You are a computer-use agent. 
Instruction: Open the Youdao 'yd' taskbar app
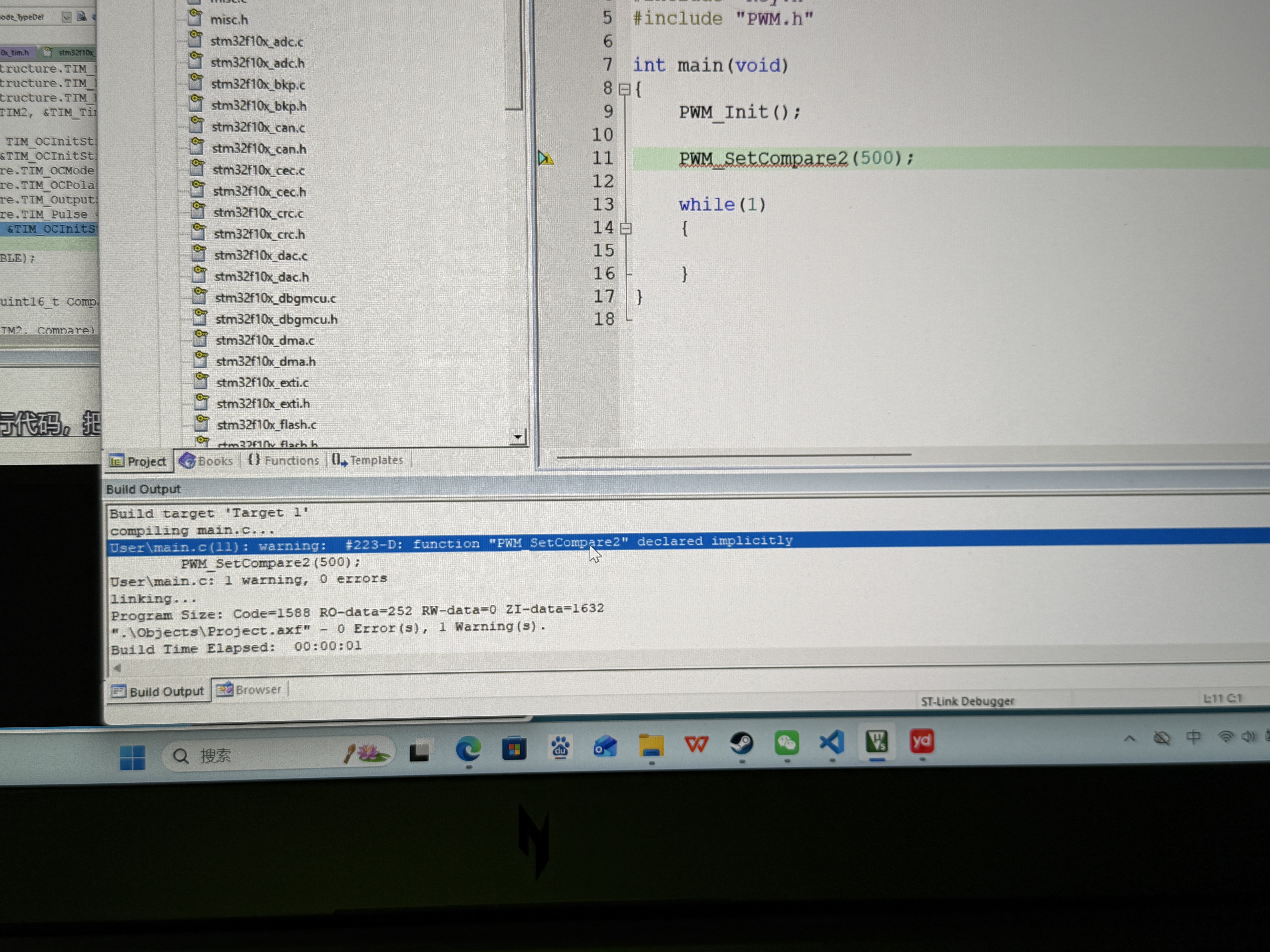(x=922, y=741)
